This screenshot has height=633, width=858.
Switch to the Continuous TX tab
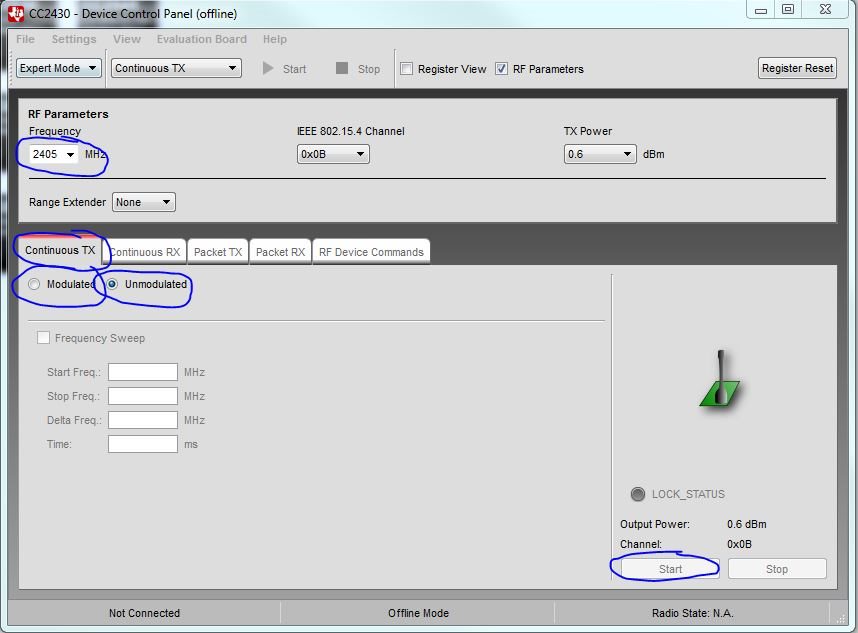pos(60,251)
